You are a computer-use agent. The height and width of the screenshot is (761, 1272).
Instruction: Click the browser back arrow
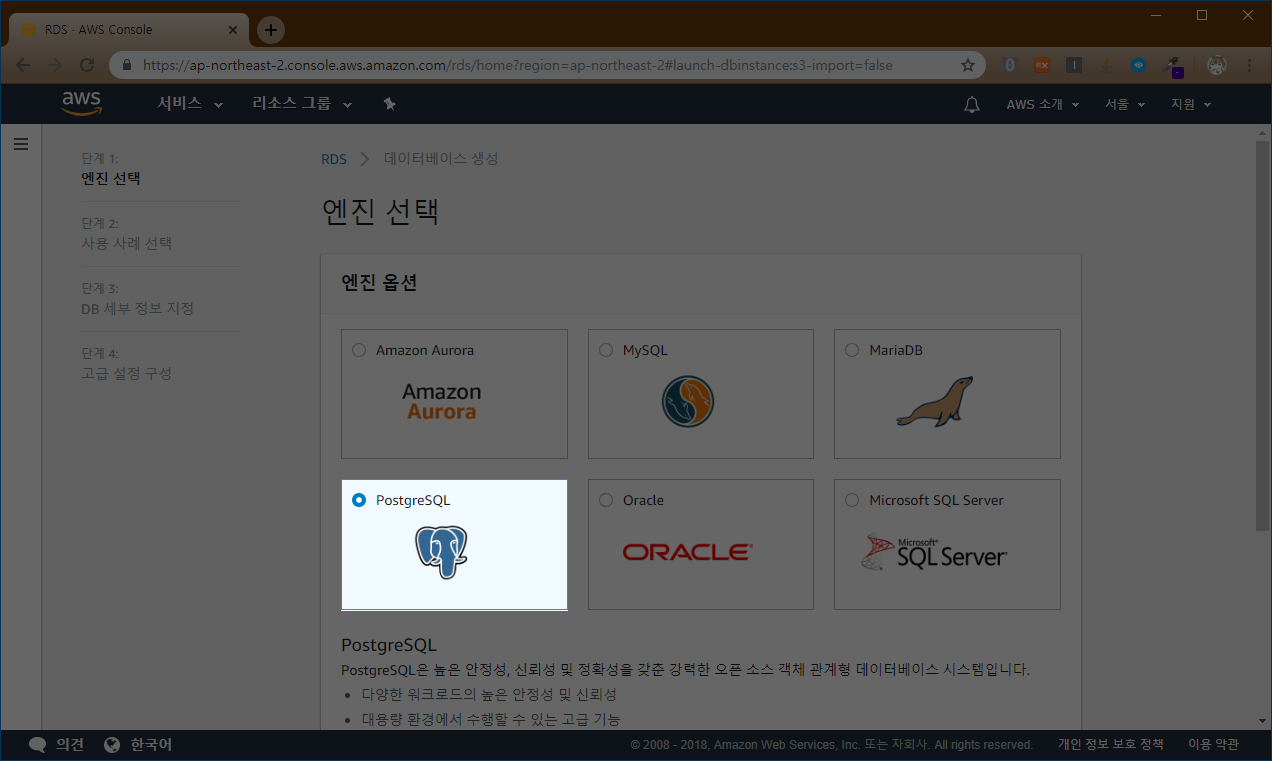click(x=23, y=65)
